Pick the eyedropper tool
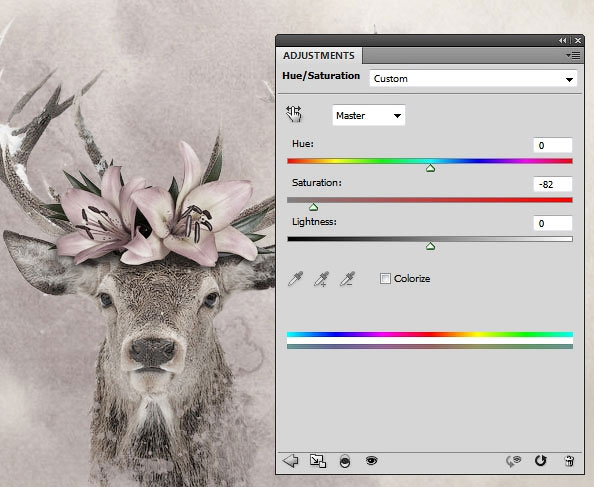Screen dimensions: 594x487 point(295,279)
